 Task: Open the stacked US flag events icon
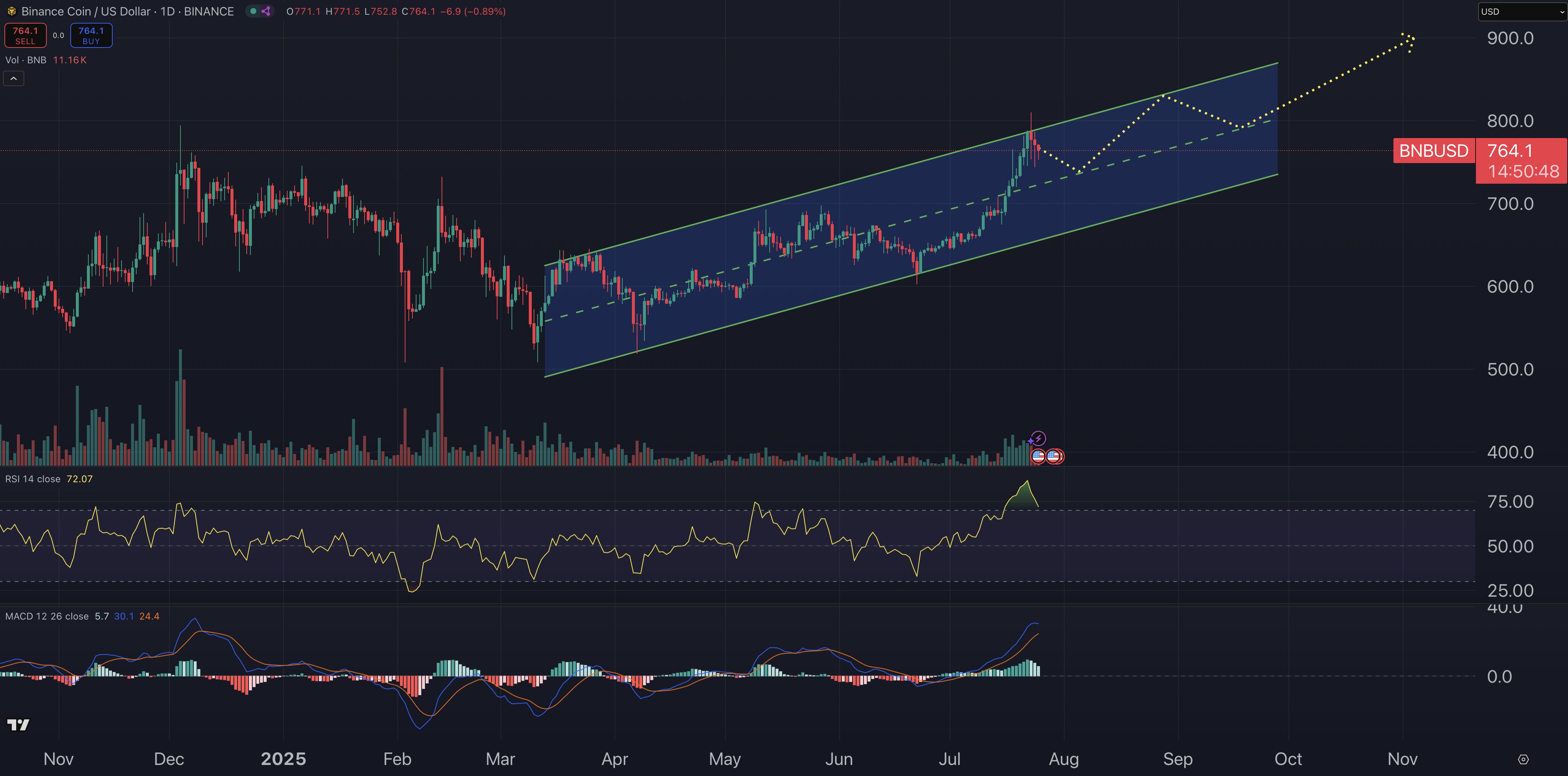pyautogui.click(x=1055, y=456)
